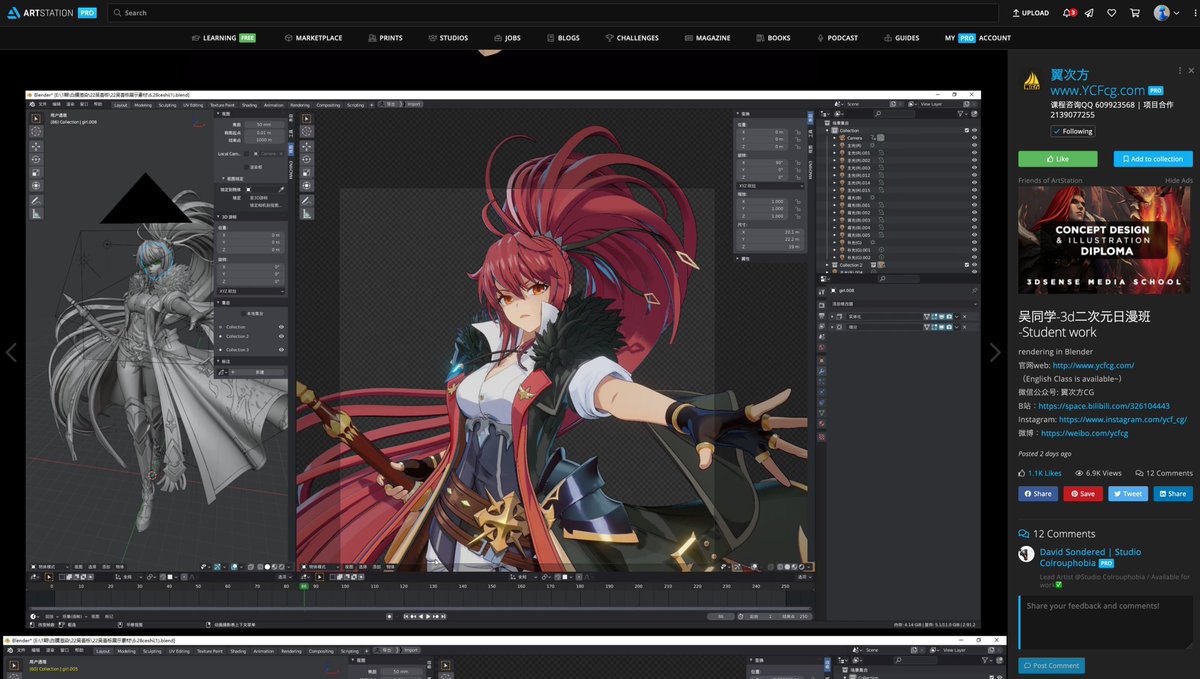Open messages paper plane icon

[x=1089, y=13]
